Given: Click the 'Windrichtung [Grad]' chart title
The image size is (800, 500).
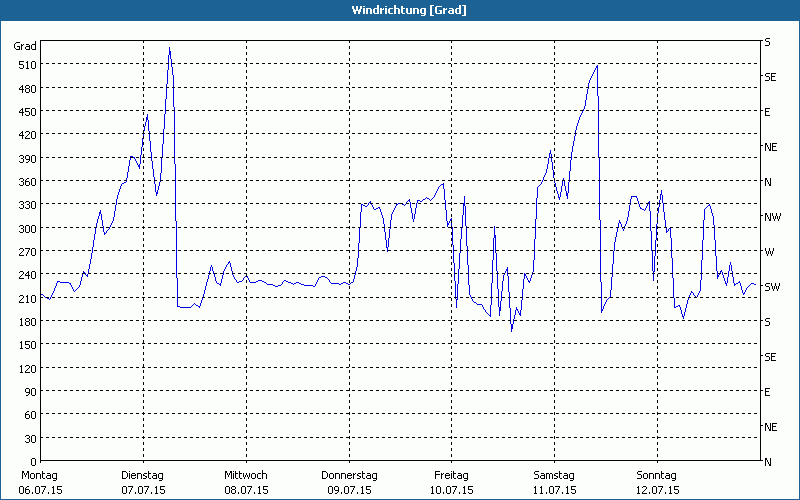Looking at the screenshot, I should [x=409, y=10].
